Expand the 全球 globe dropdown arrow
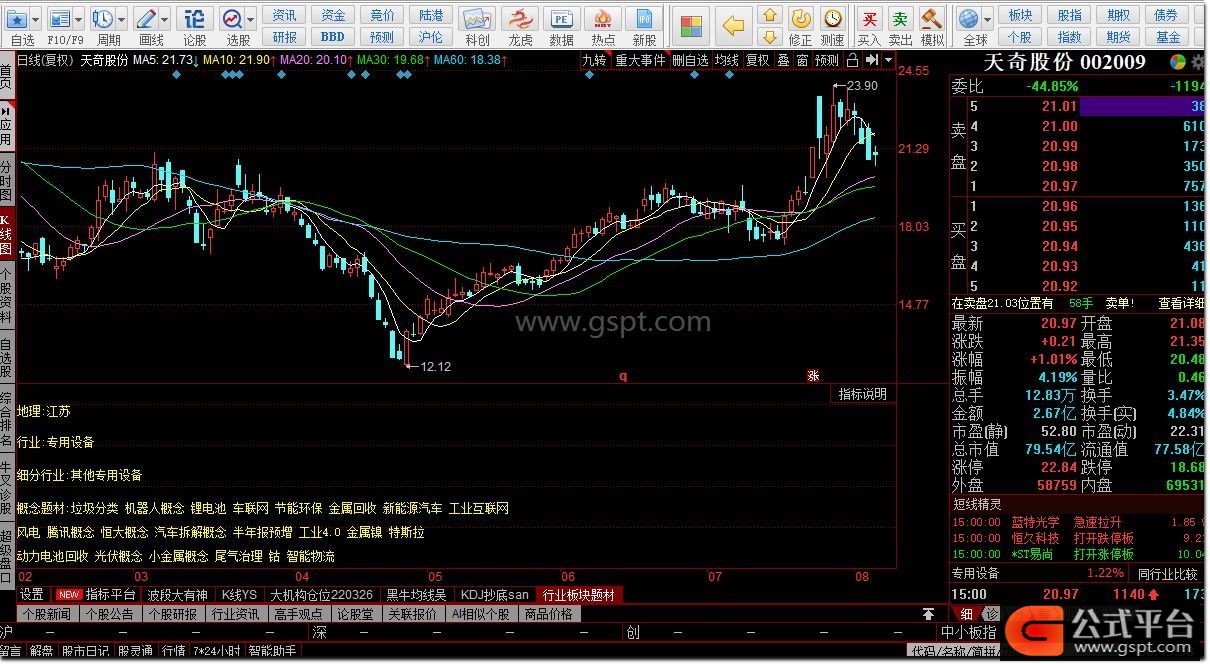The image size is (1210, 664). (x=986, y=19)
